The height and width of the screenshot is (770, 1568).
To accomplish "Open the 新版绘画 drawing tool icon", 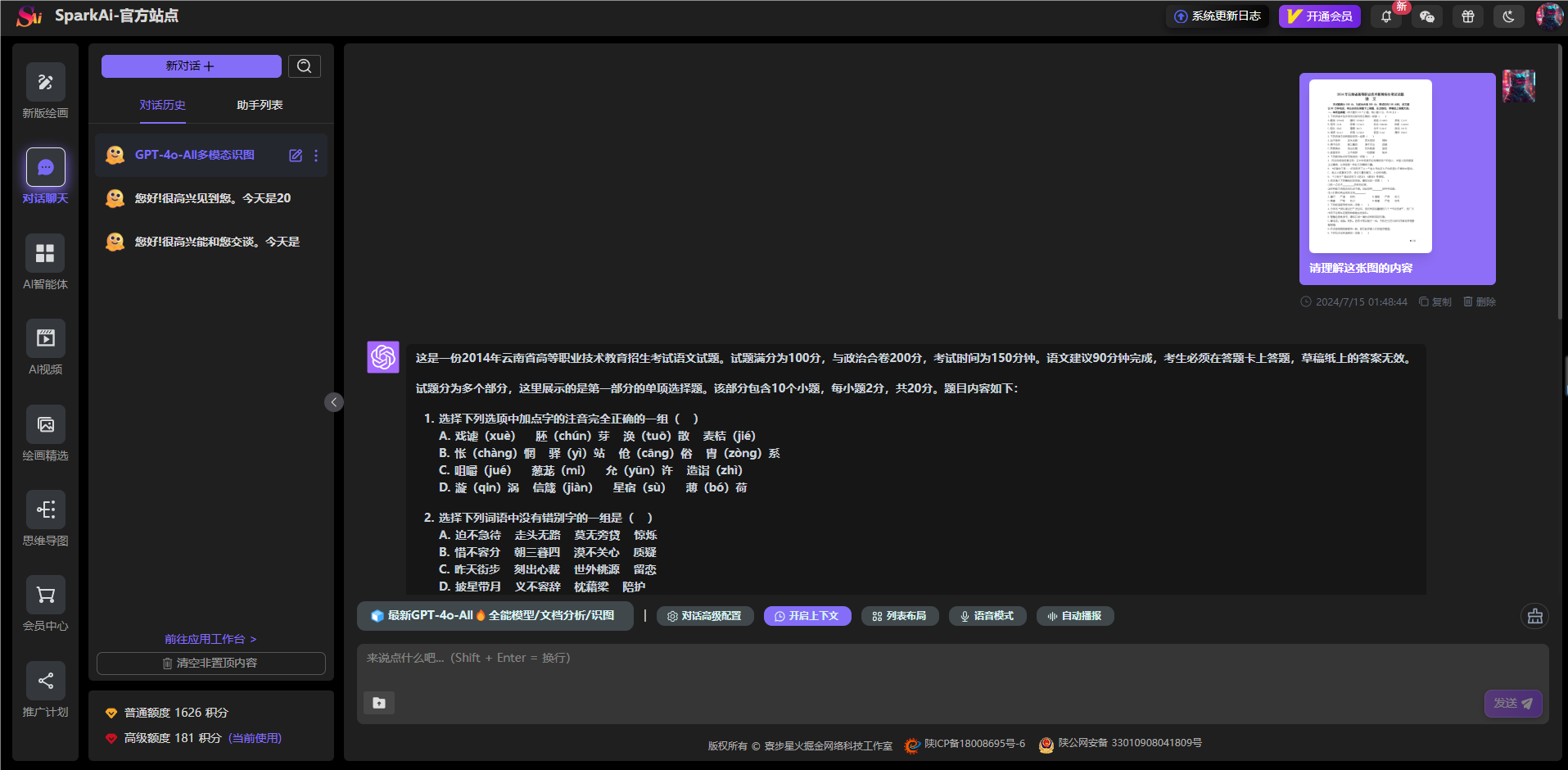I will (x=46, y=82).
